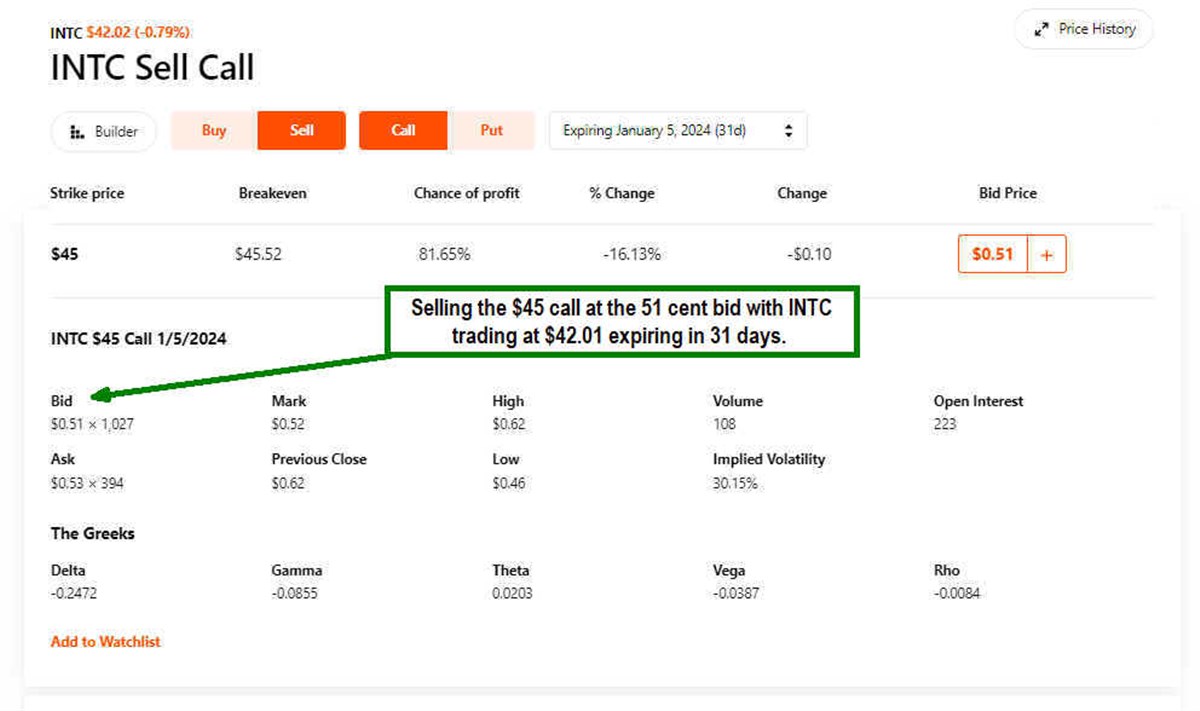Click the plus icon beside $0.51

tap(1047, 255)
